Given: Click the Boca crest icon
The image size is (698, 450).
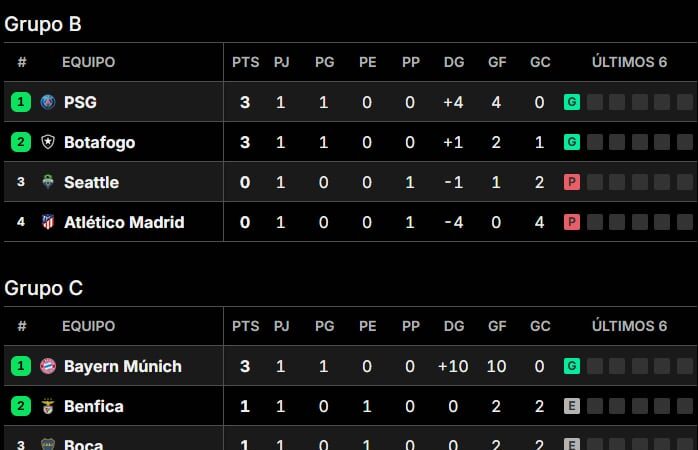Looking at the screenshot, I should click(x=48, y=444).
